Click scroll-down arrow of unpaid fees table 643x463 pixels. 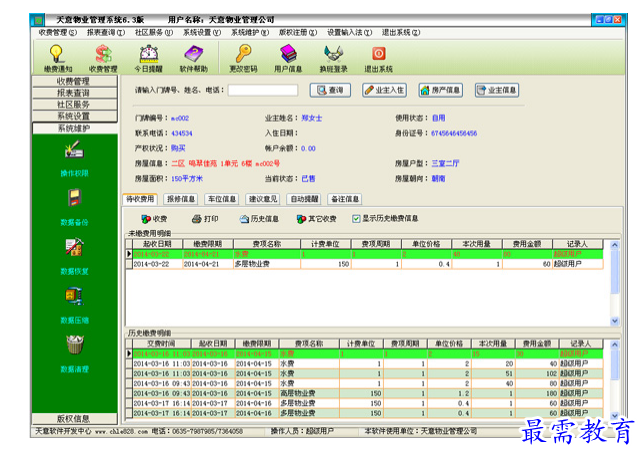[x=614, y=321]
